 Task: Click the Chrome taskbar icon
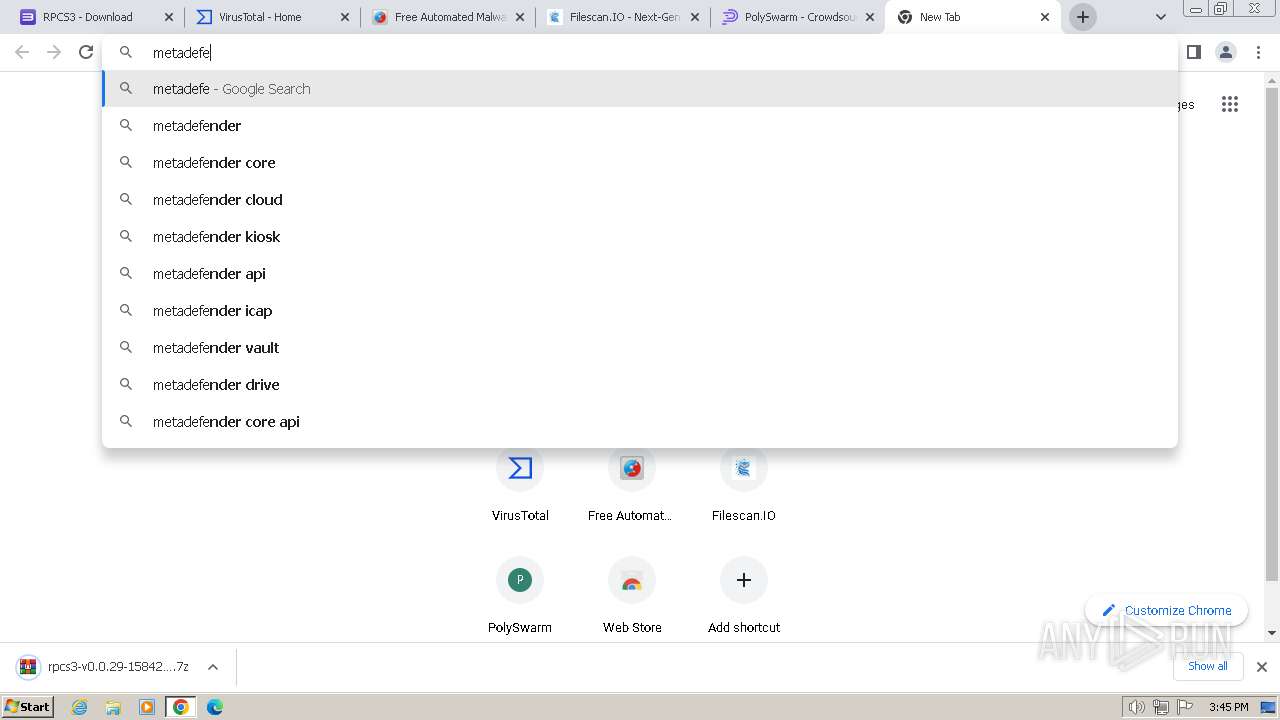(x=181, y=707)
